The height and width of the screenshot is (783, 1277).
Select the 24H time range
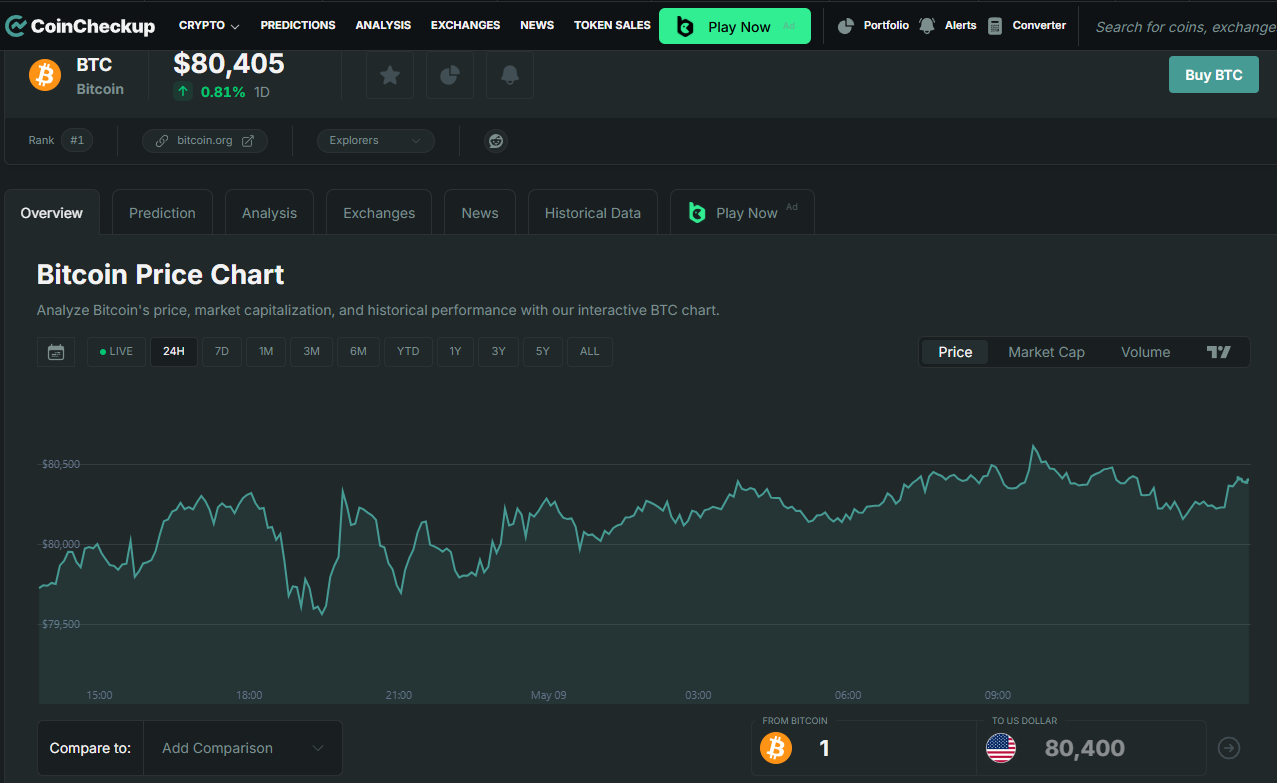(174, 352)
